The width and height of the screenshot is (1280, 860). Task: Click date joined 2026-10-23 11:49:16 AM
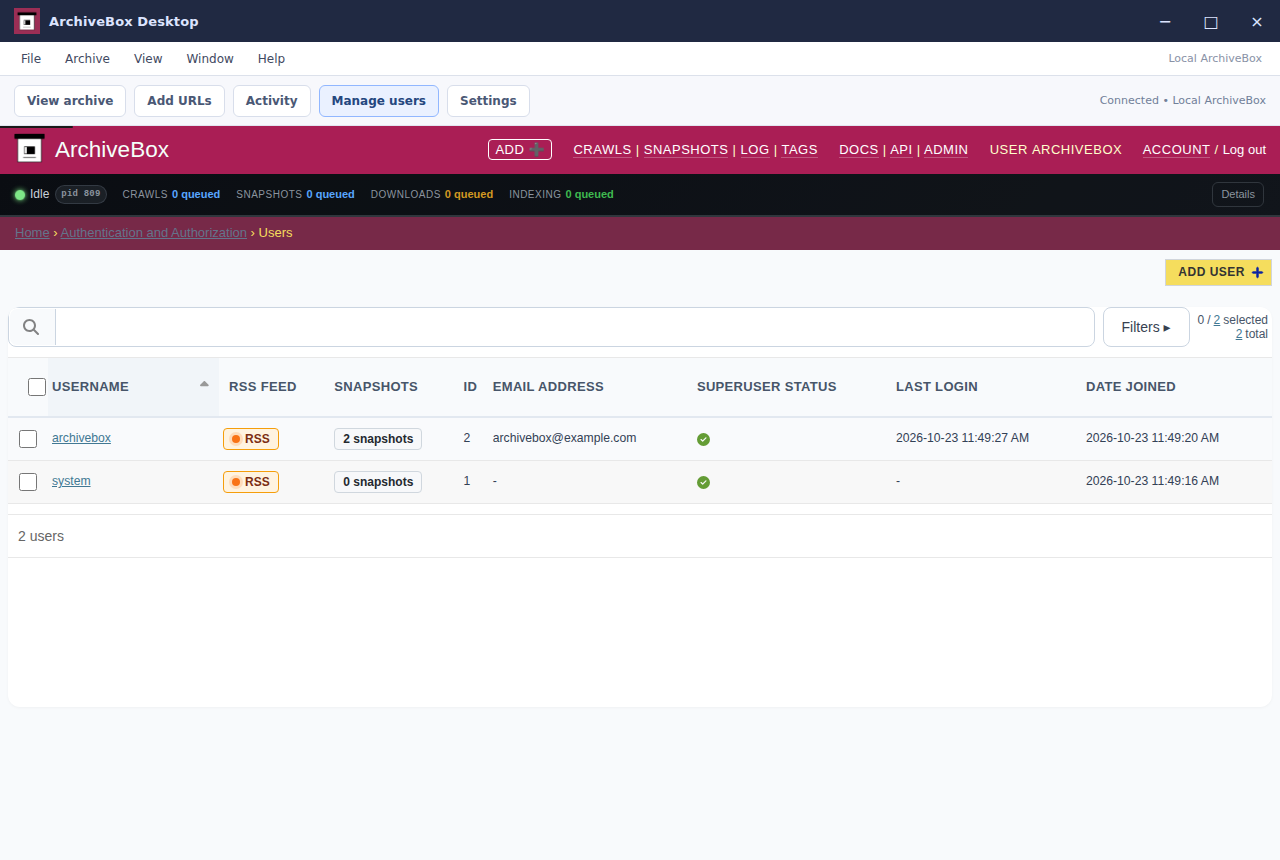point(1152,481)
